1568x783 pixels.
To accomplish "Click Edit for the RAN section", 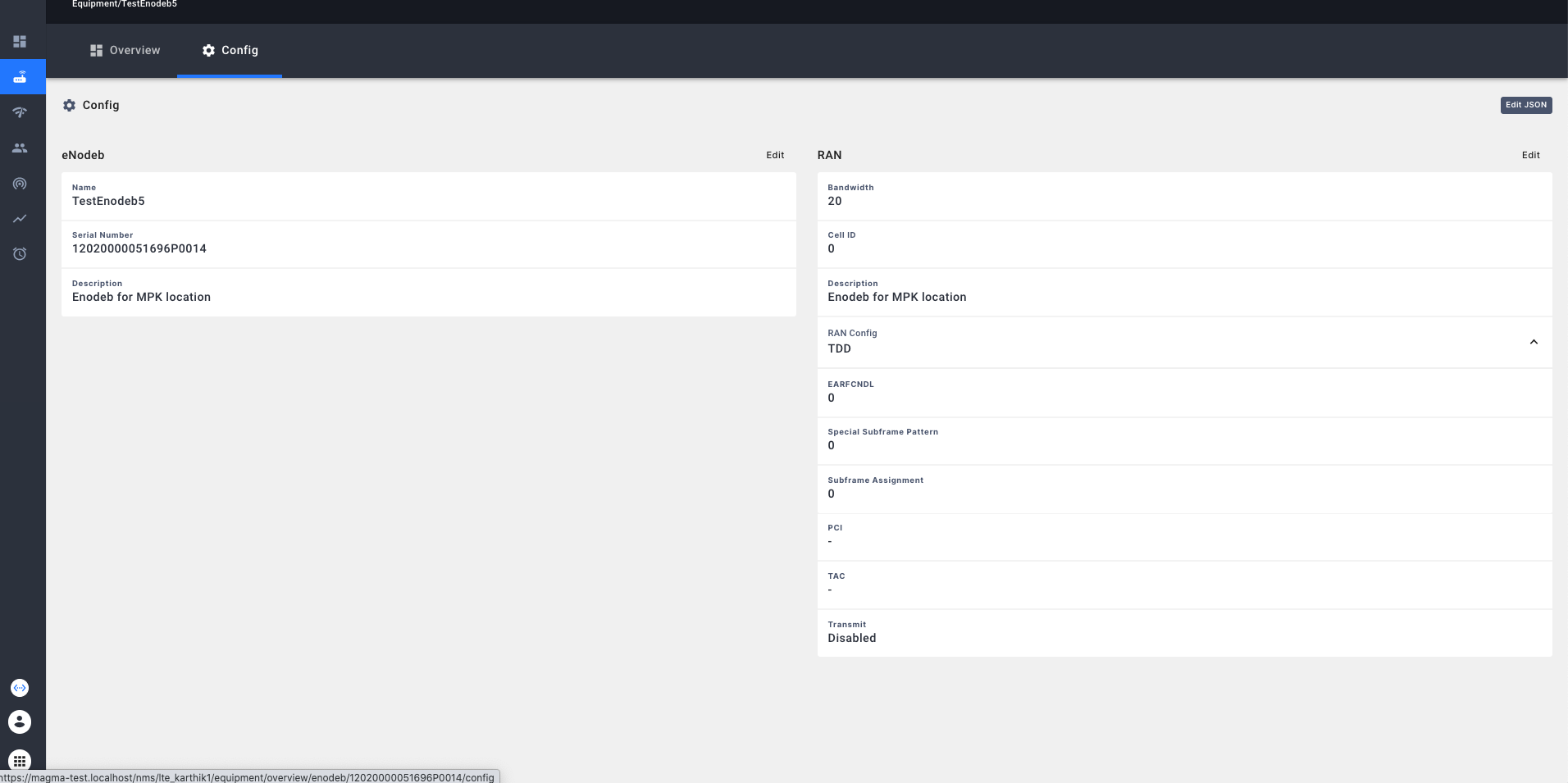I will click(1530, 155).
